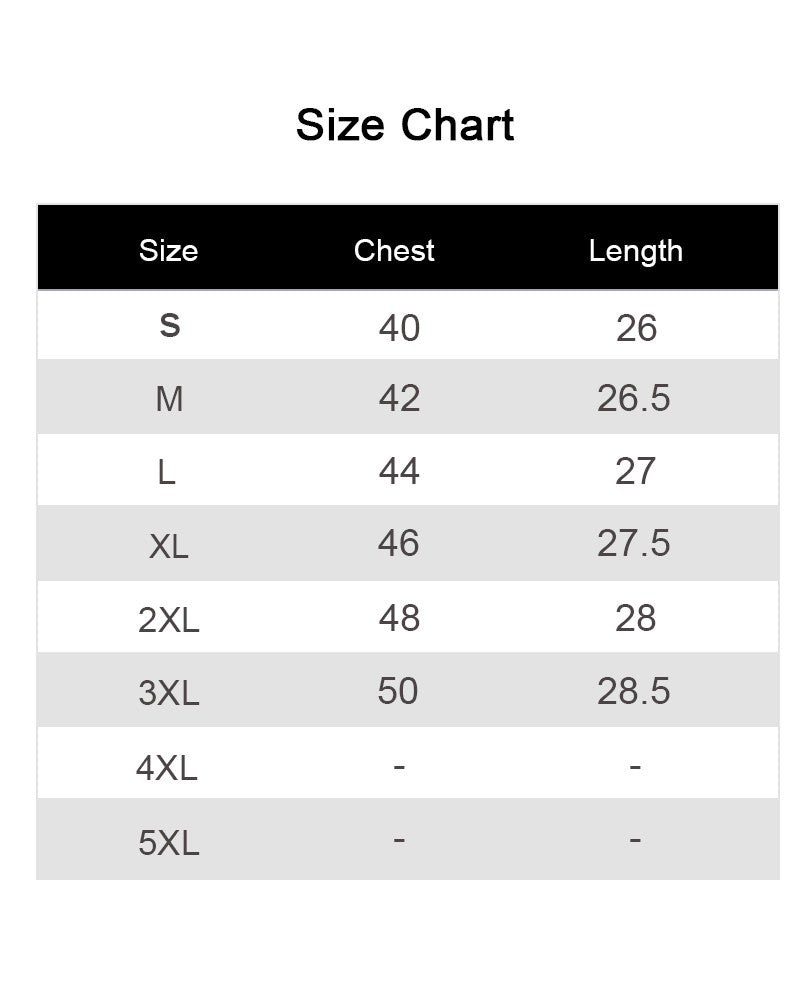Click the chest dash in 4XL row
This screenshot has height=990, width=810.
point(399,766)
